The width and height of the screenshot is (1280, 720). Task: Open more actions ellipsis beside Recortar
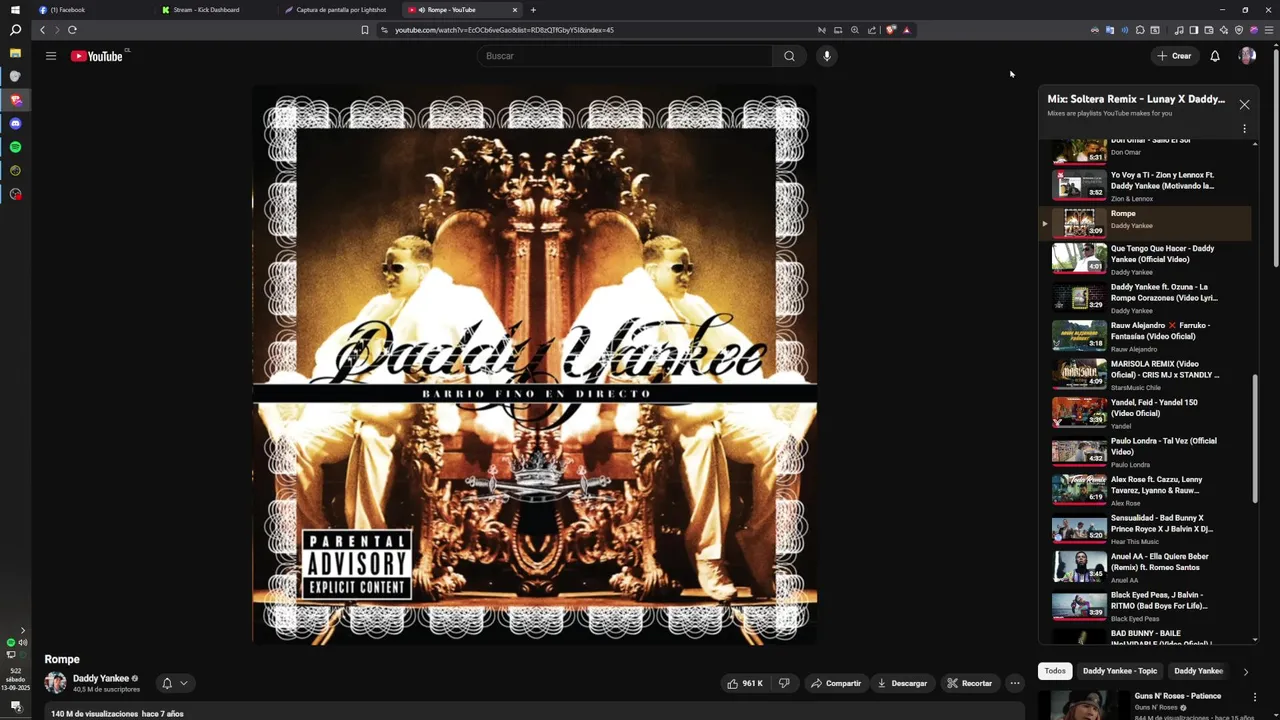(1015, 683)
